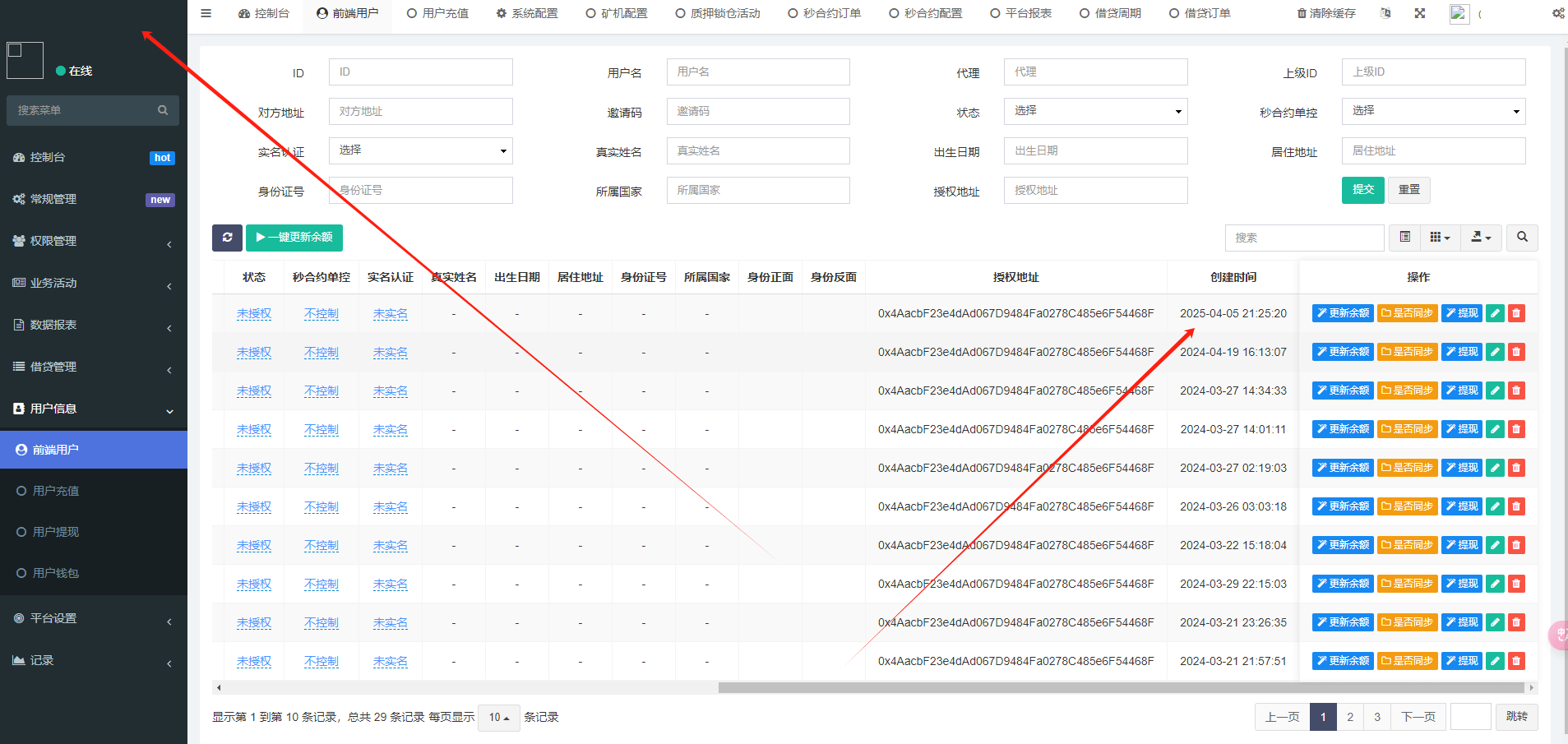Open the 秒合约单控 select dropdown
Viewport: 1568px width, 744px height.
point(1433,111)
